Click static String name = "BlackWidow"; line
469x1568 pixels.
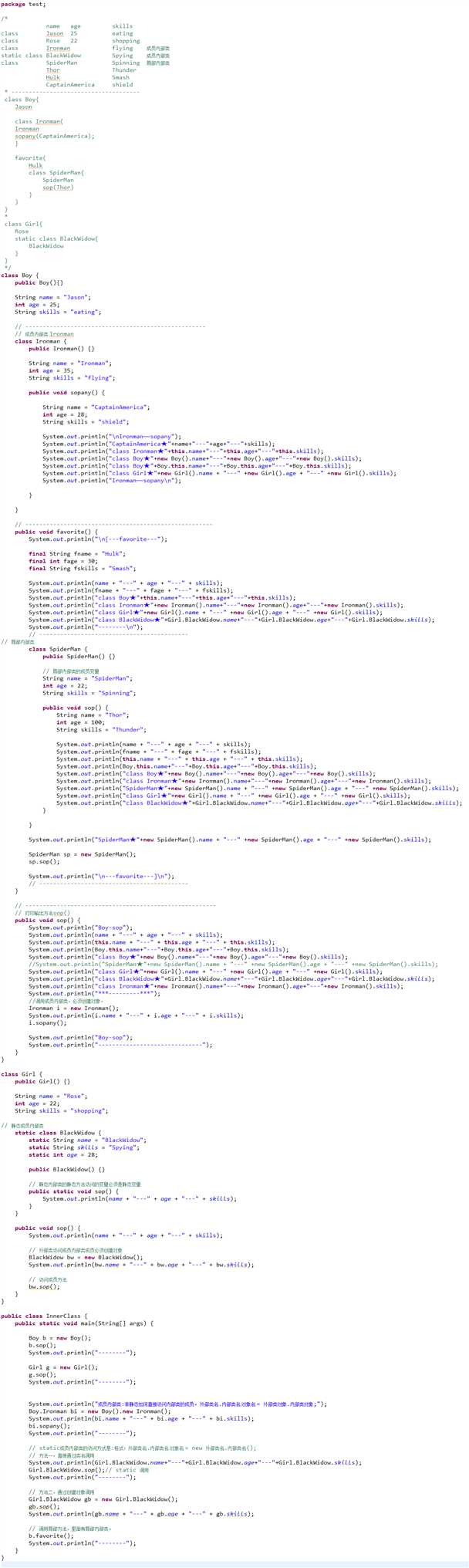pos(88,1140)
